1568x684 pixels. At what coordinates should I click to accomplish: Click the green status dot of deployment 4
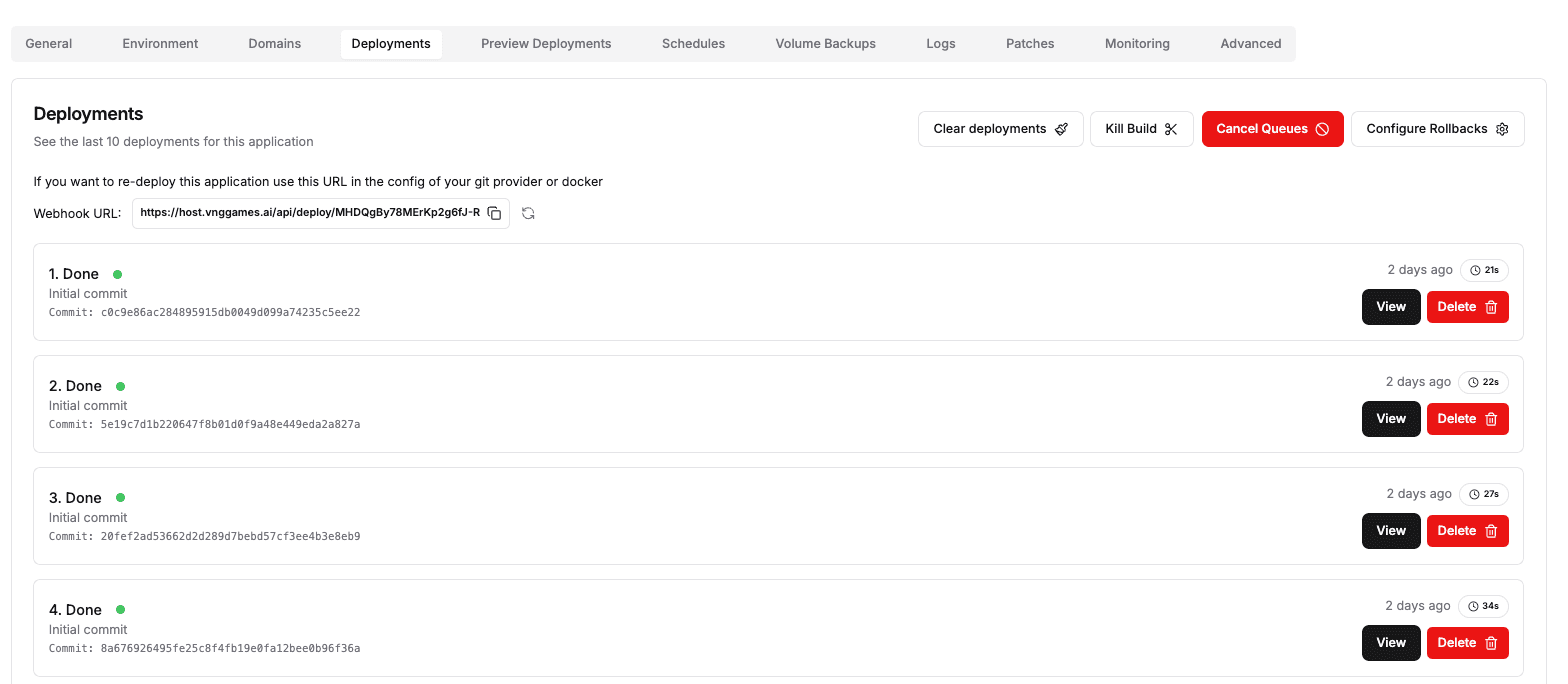tap(120, 610)
